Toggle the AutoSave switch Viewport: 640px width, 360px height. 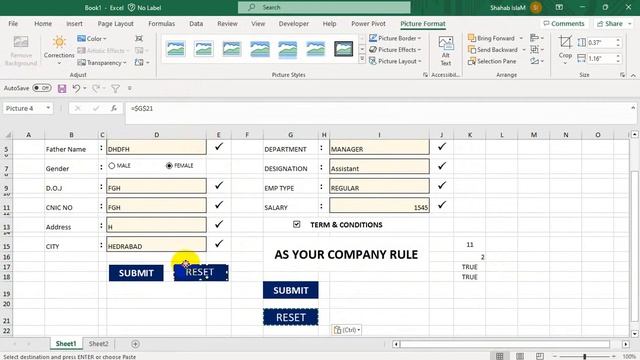(42, 88)
